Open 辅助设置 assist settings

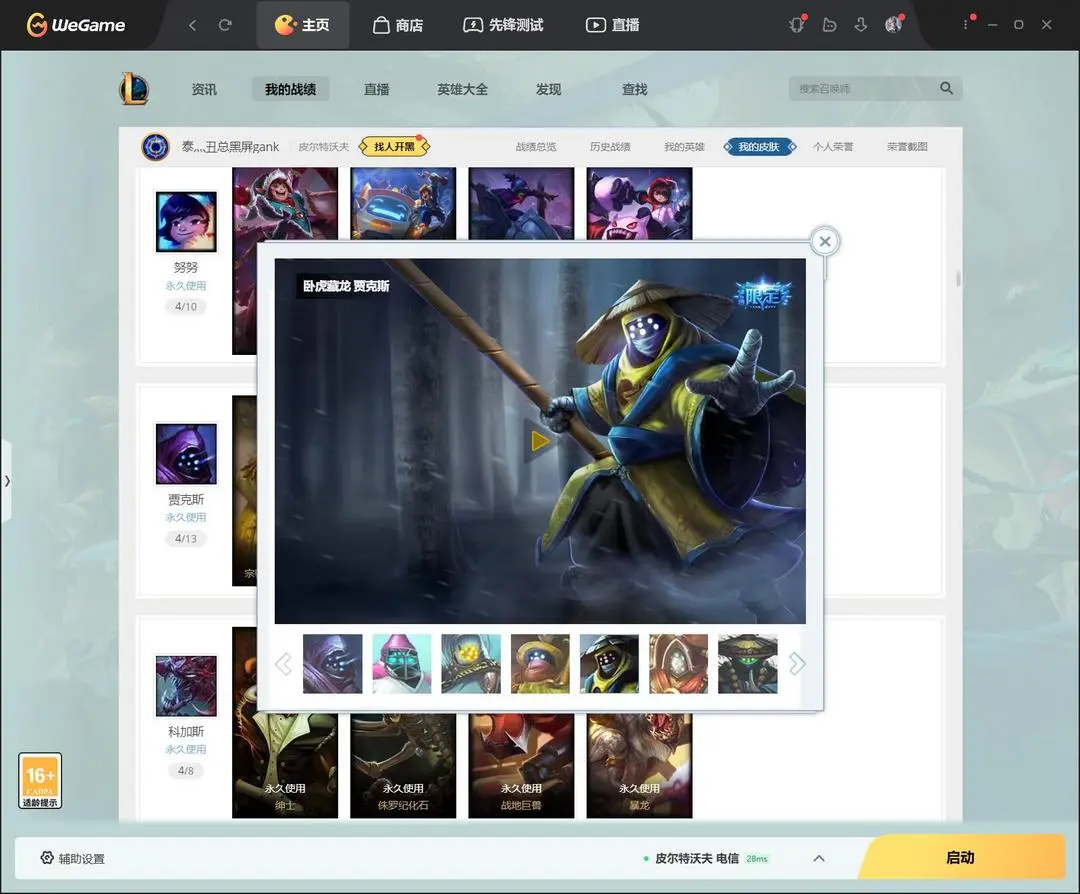pos(72,858)
